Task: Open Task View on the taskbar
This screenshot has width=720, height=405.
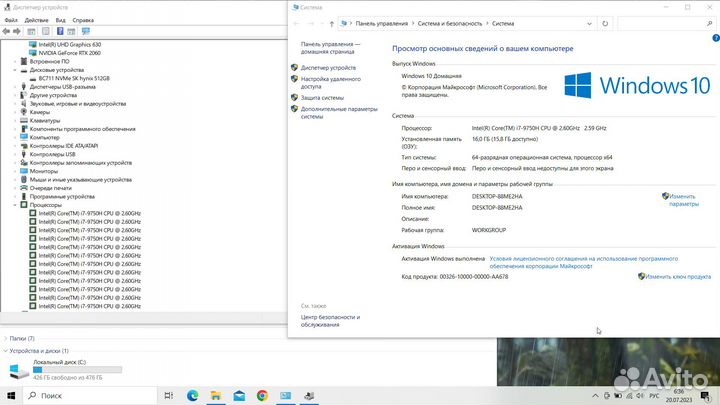Action: click(x=169, y=395)
